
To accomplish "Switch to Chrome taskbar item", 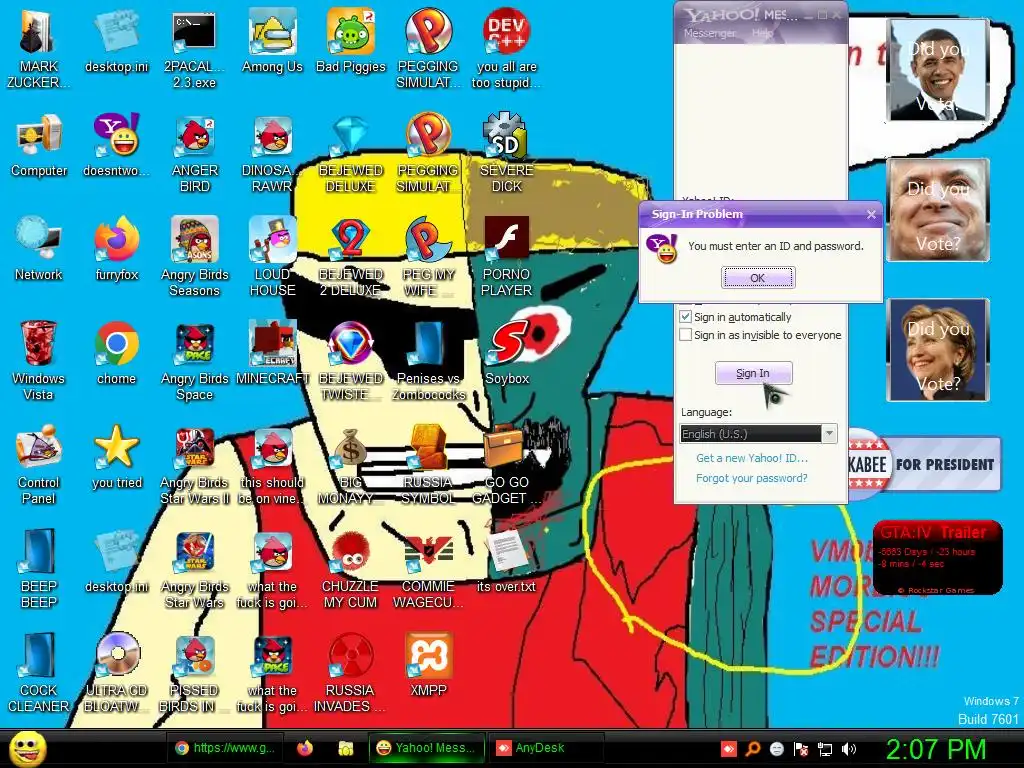I will 226,748.
